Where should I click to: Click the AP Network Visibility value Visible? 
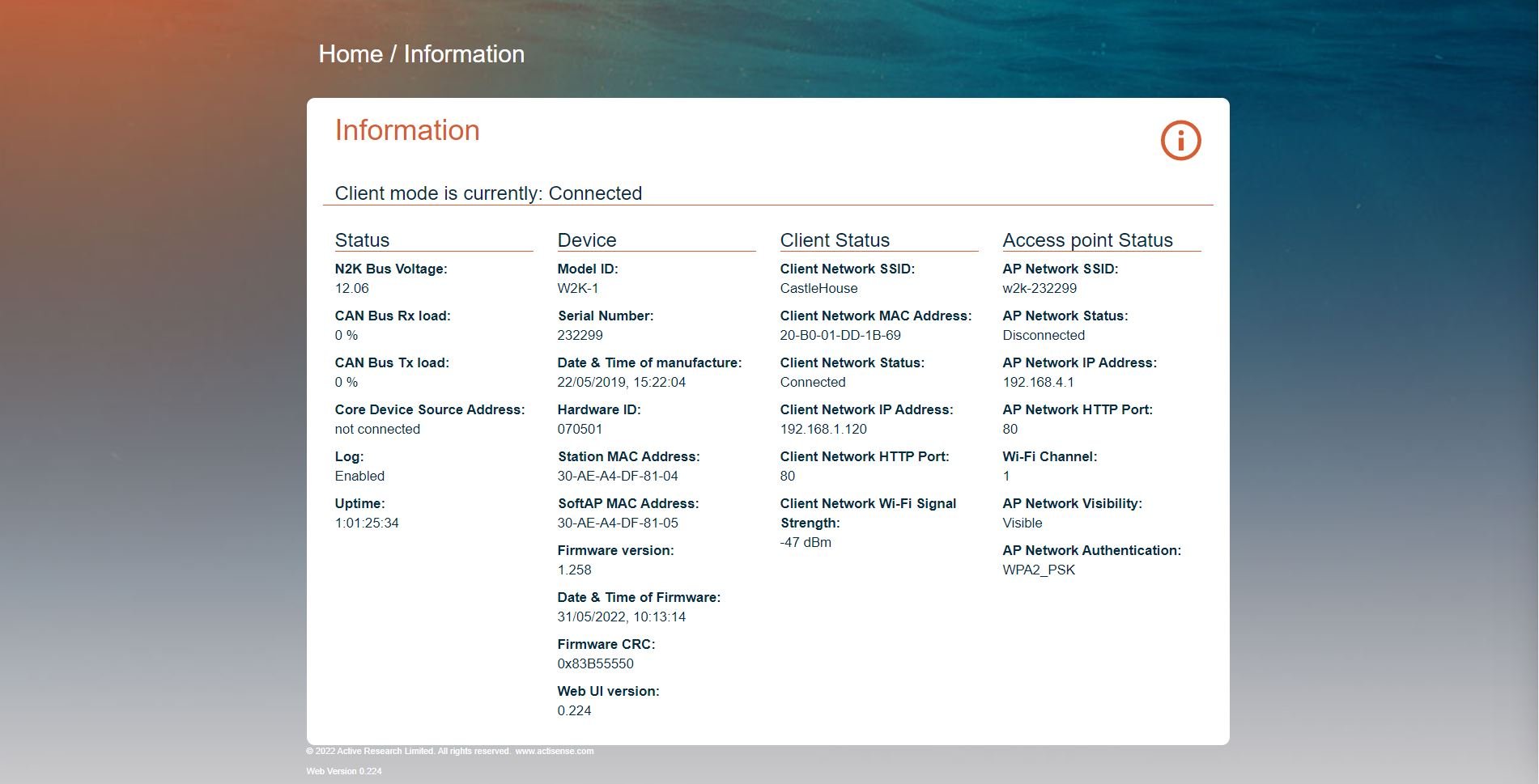(1022, 523)
